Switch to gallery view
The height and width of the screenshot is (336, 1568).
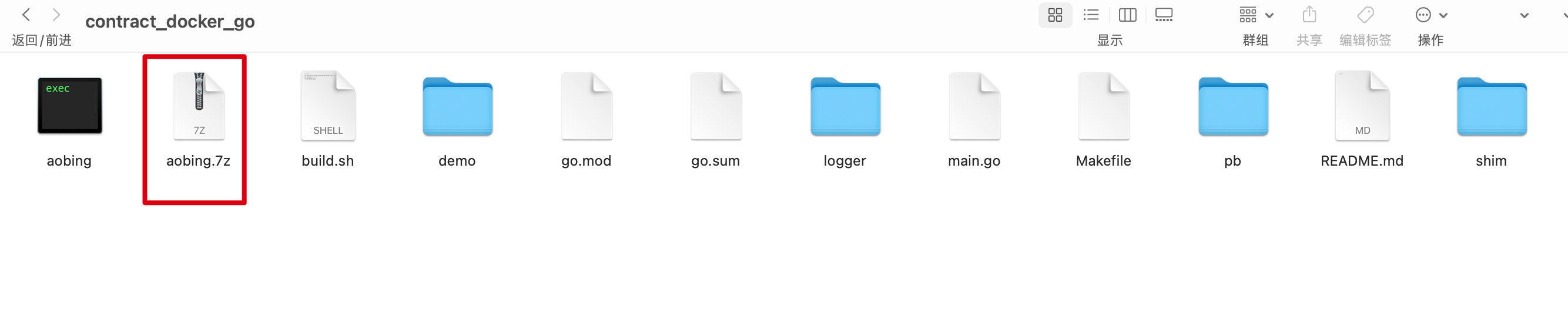tap(1164, 15)
